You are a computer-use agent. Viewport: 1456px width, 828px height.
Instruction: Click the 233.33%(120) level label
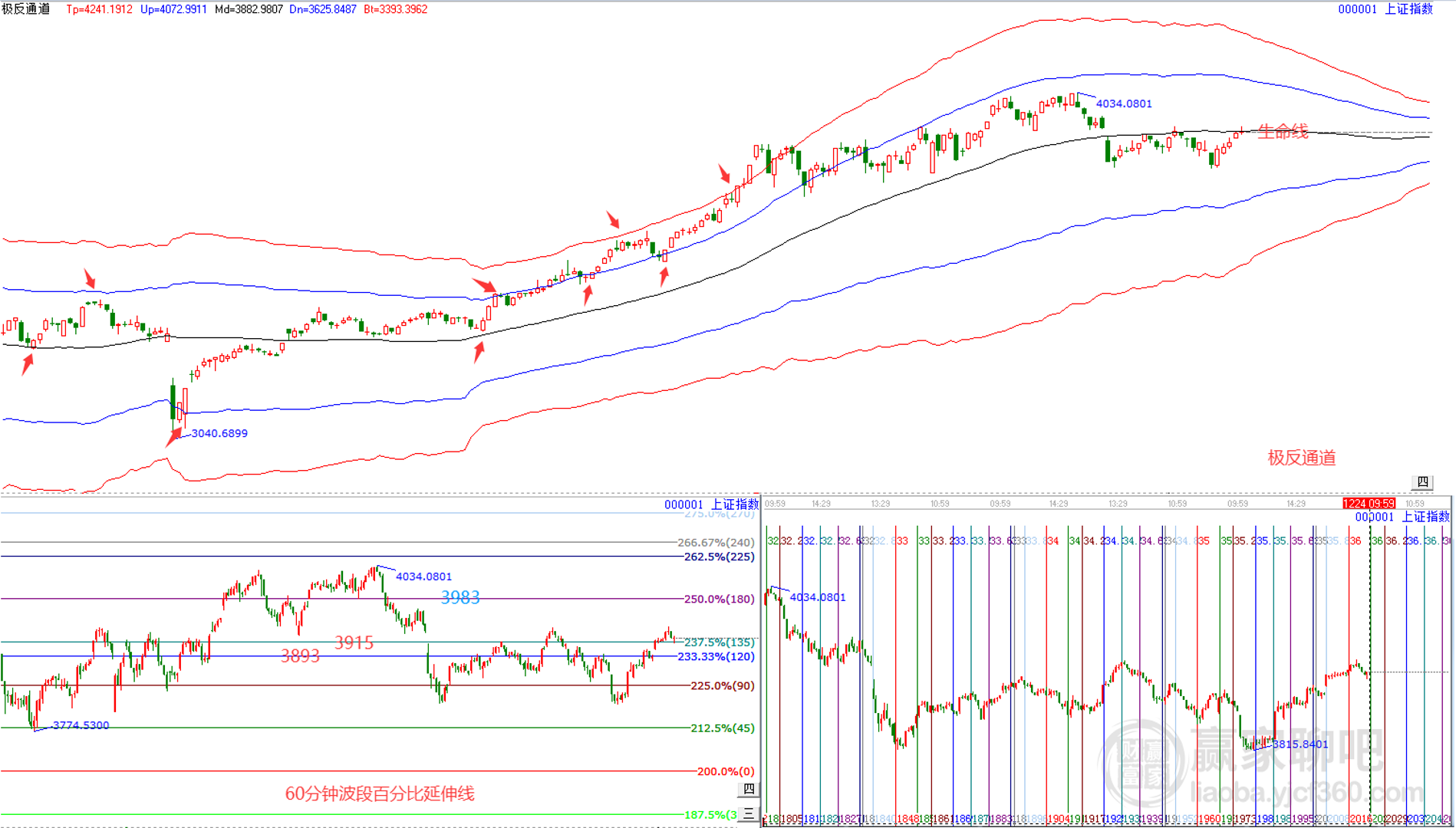(x=716, y=657)
